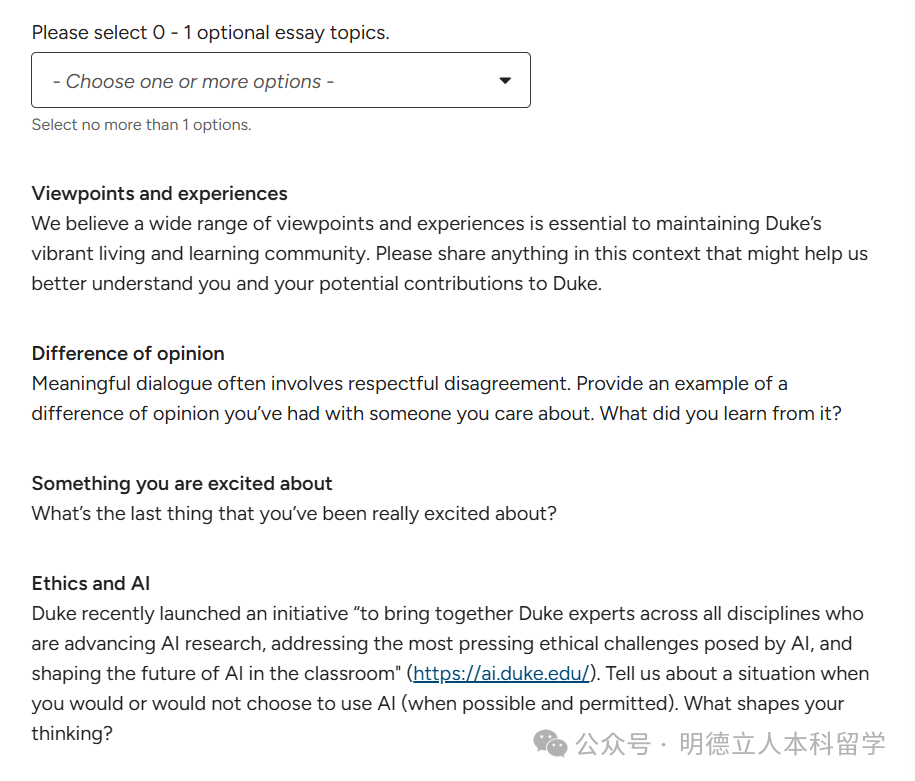The image size is (915, 781).
Task: Click the WeChat logo watermark icon
Action: point(551,743)
